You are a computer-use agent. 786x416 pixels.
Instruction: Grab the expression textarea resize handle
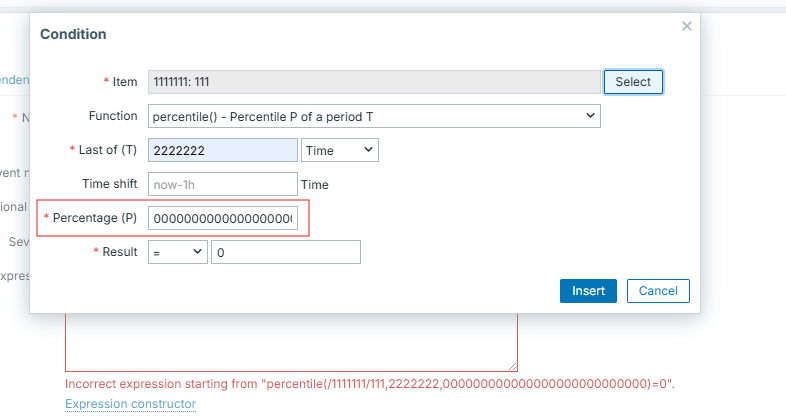513,367
